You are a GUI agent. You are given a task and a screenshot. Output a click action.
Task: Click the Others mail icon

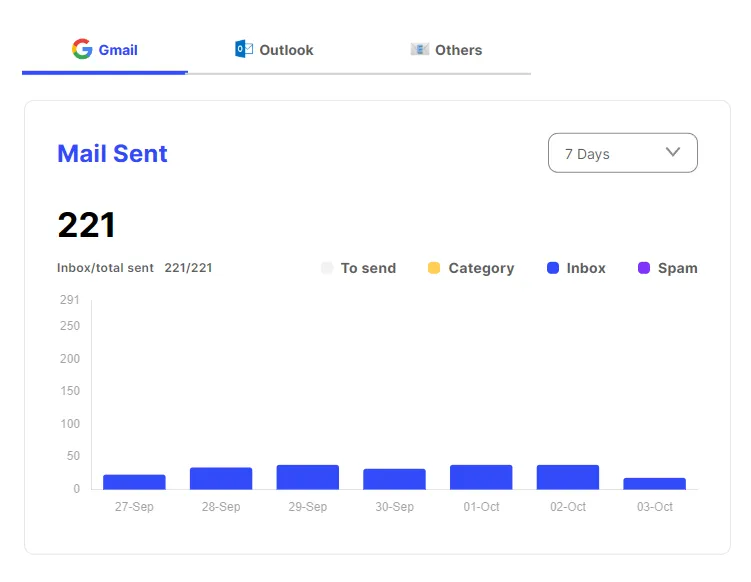[x=420, y=49]
